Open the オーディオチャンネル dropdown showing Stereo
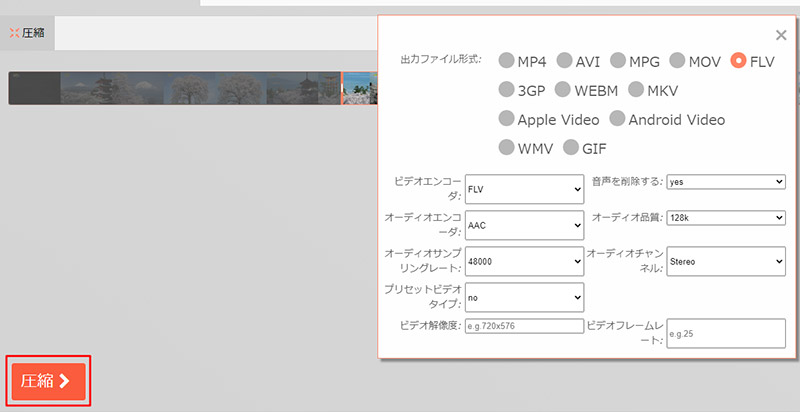The width and height of the screenshot is (800, 412). click(726, 262)
